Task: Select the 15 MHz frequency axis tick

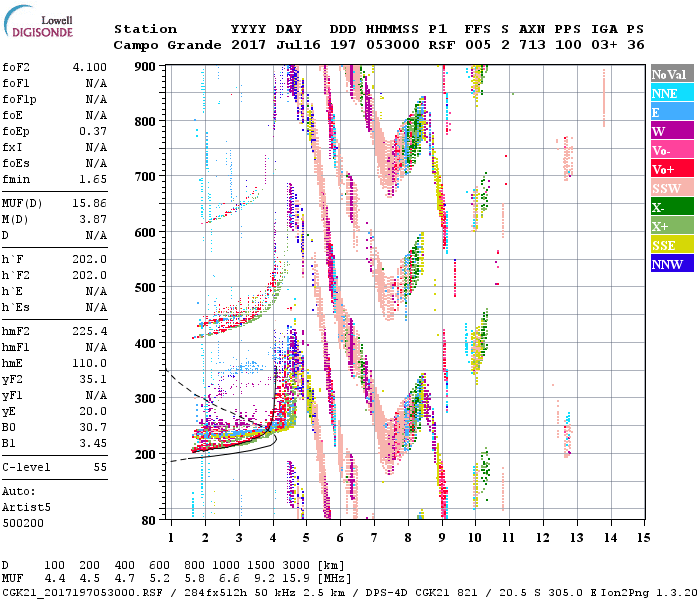Action: pyautogui.click(x=642, y=537)
